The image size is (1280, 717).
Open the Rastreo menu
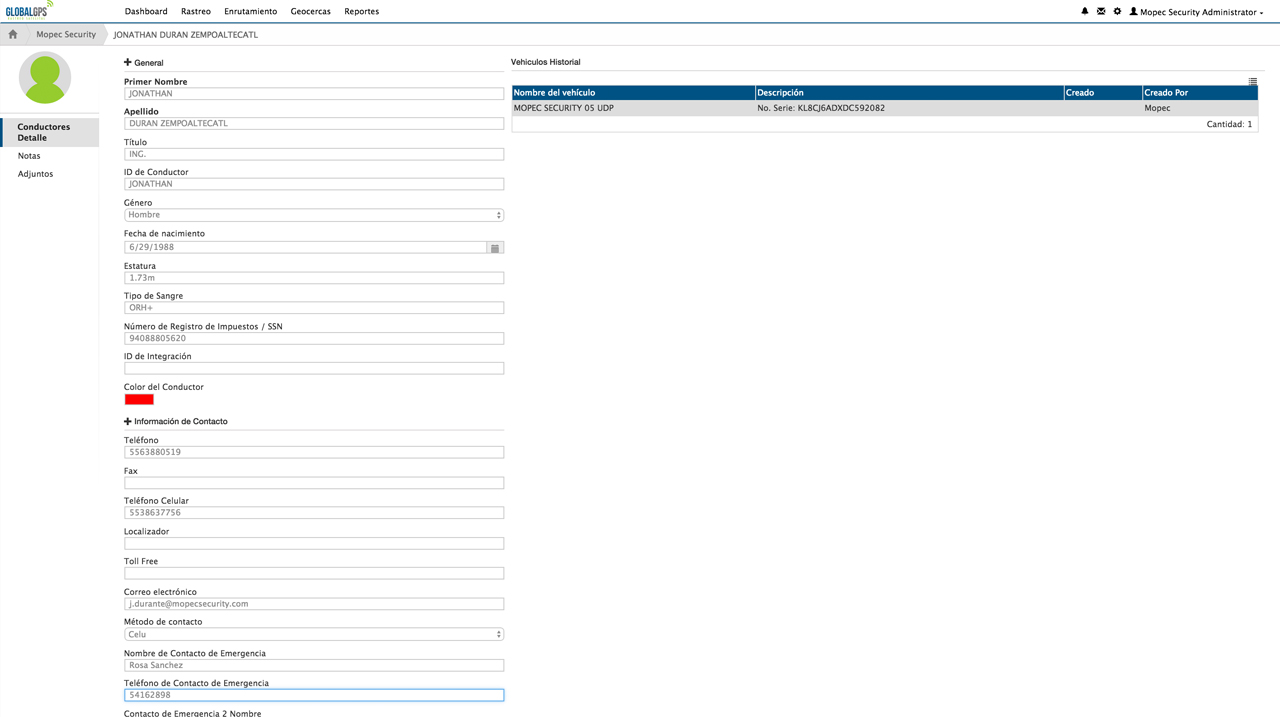pyautogui.click(x=196, y=12)
